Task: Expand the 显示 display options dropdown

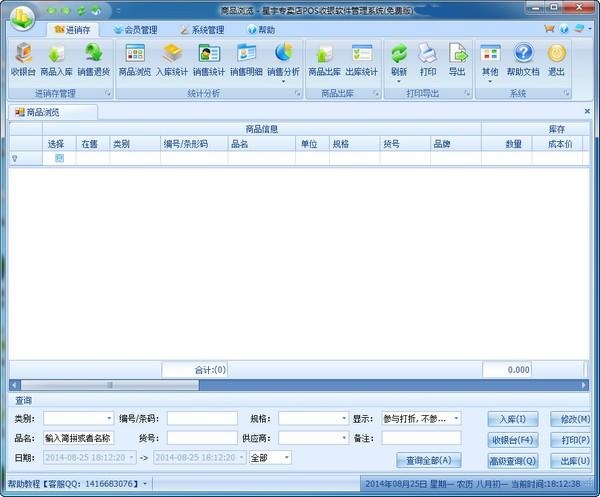Action: click(456, 418)
